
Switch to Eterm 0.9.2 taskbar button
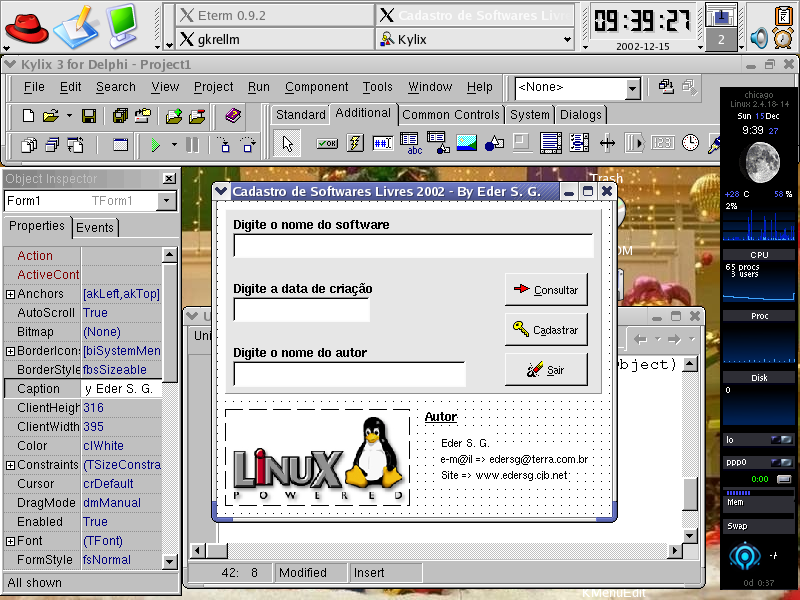click(x=274, y=15)
